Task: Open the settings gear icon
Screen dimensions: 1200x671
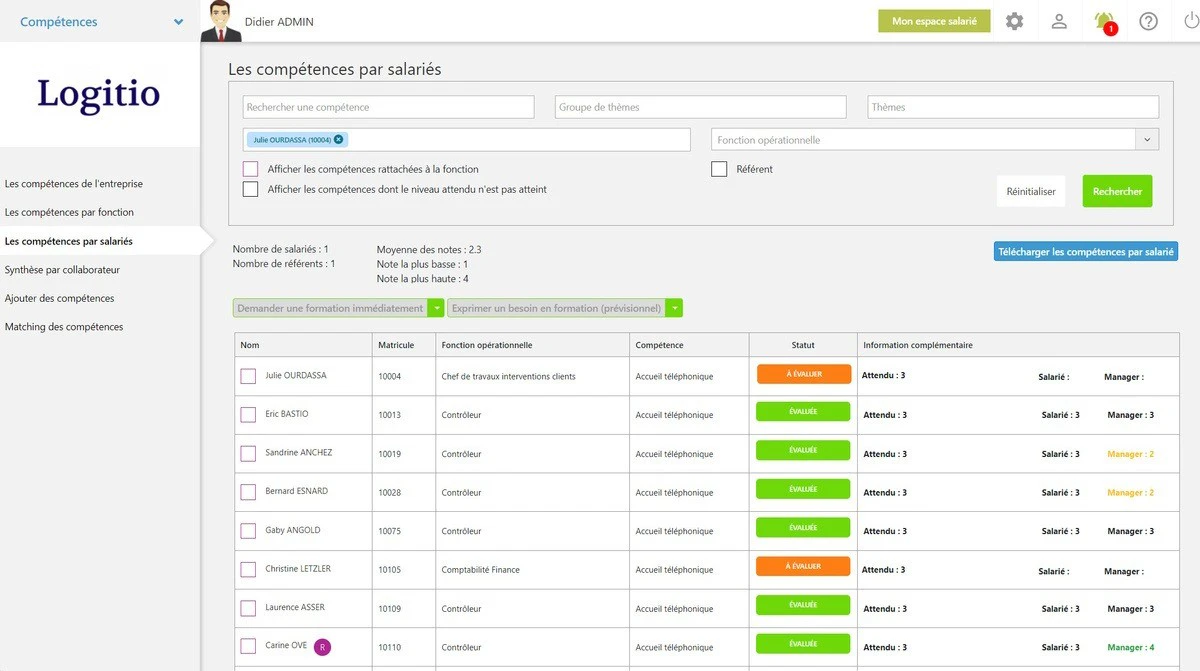Action: click(x=1014, y=21)
